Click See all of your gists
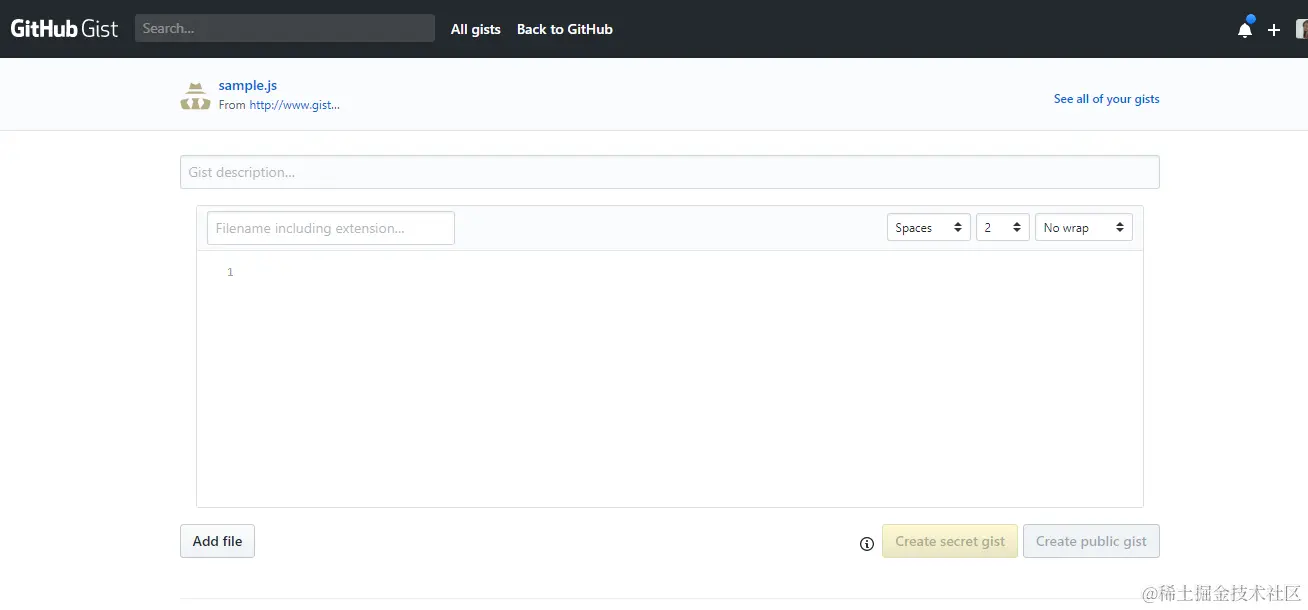Screen dimensions: 1308x610 tap(1106, 98)
